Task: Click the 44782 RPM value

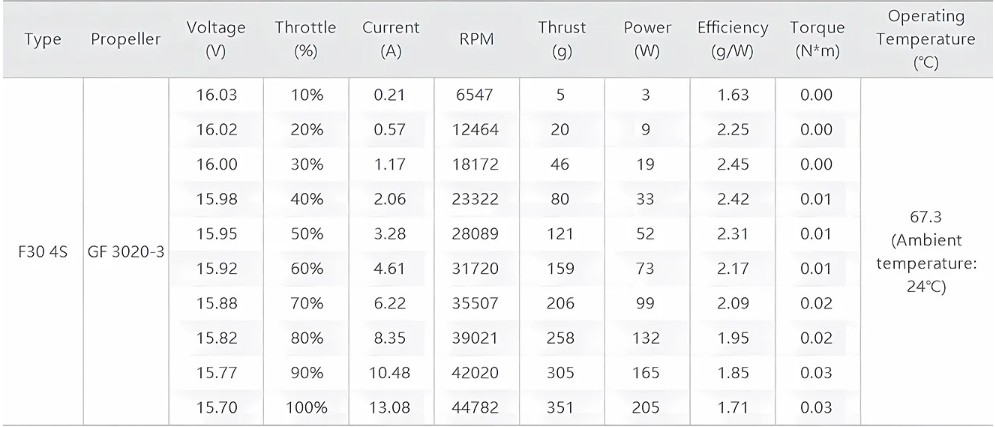Action: point(476,407)
